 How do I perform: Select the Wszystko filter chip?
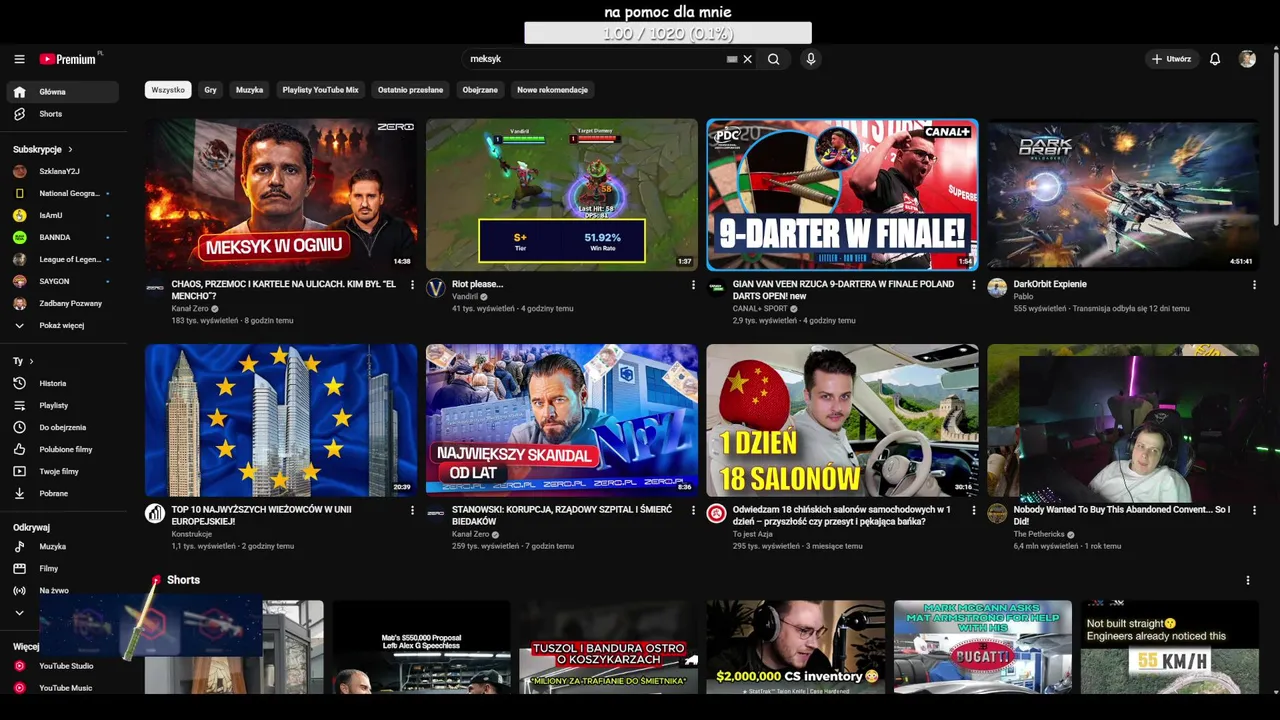(168, 90)
